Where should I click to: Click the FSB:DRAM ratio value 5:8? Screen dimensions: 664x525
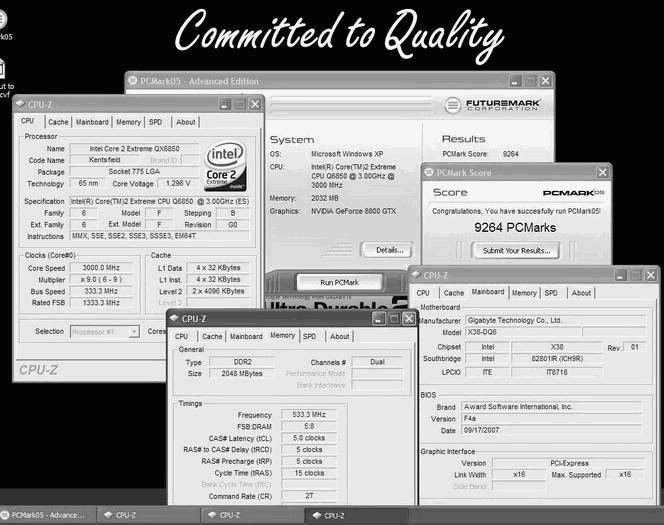click(309, 426)
